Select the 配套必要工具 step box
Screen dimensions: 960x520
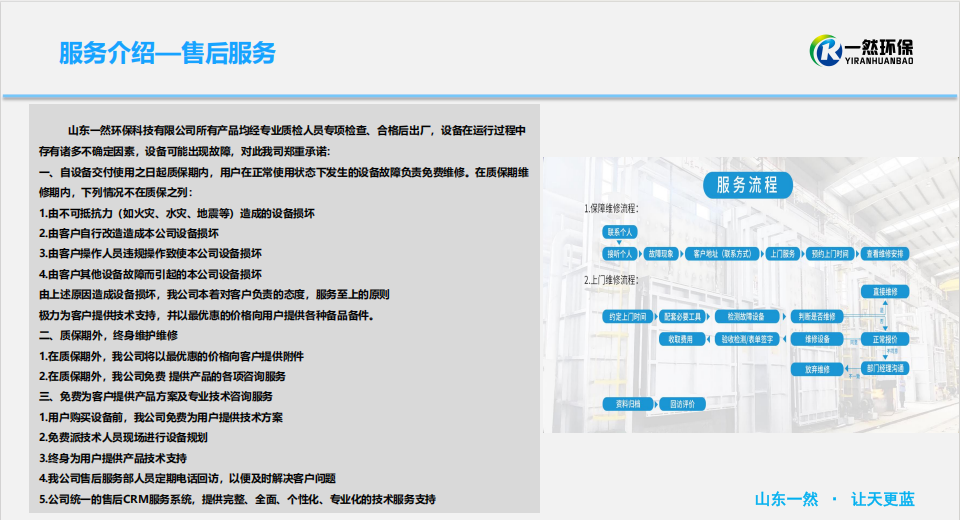click(x=683, y=316)
